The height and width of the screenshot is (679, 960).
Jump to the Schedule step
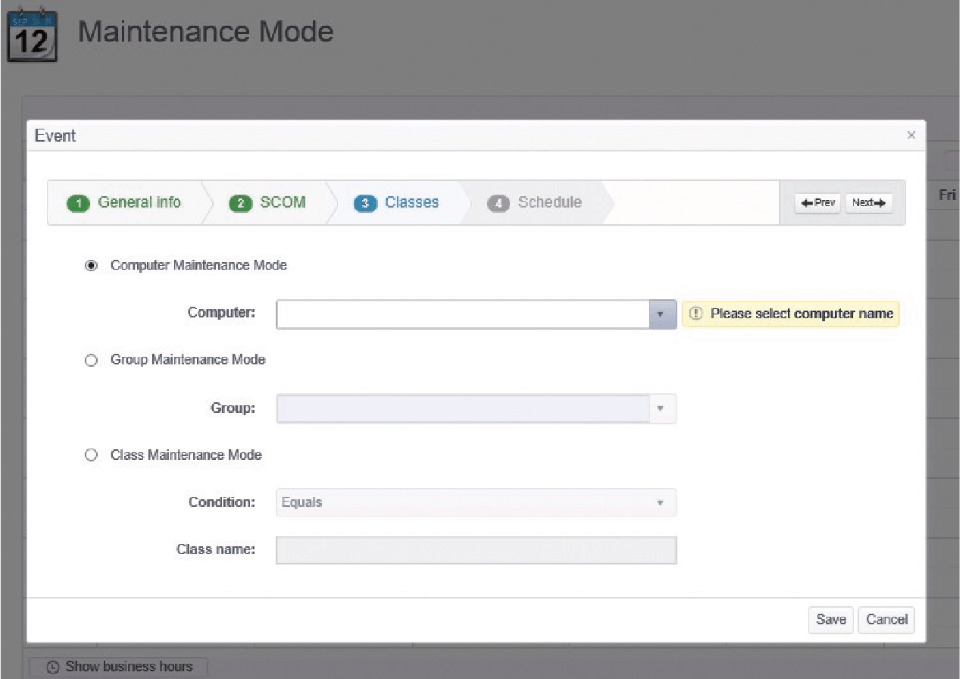point(534,203)
